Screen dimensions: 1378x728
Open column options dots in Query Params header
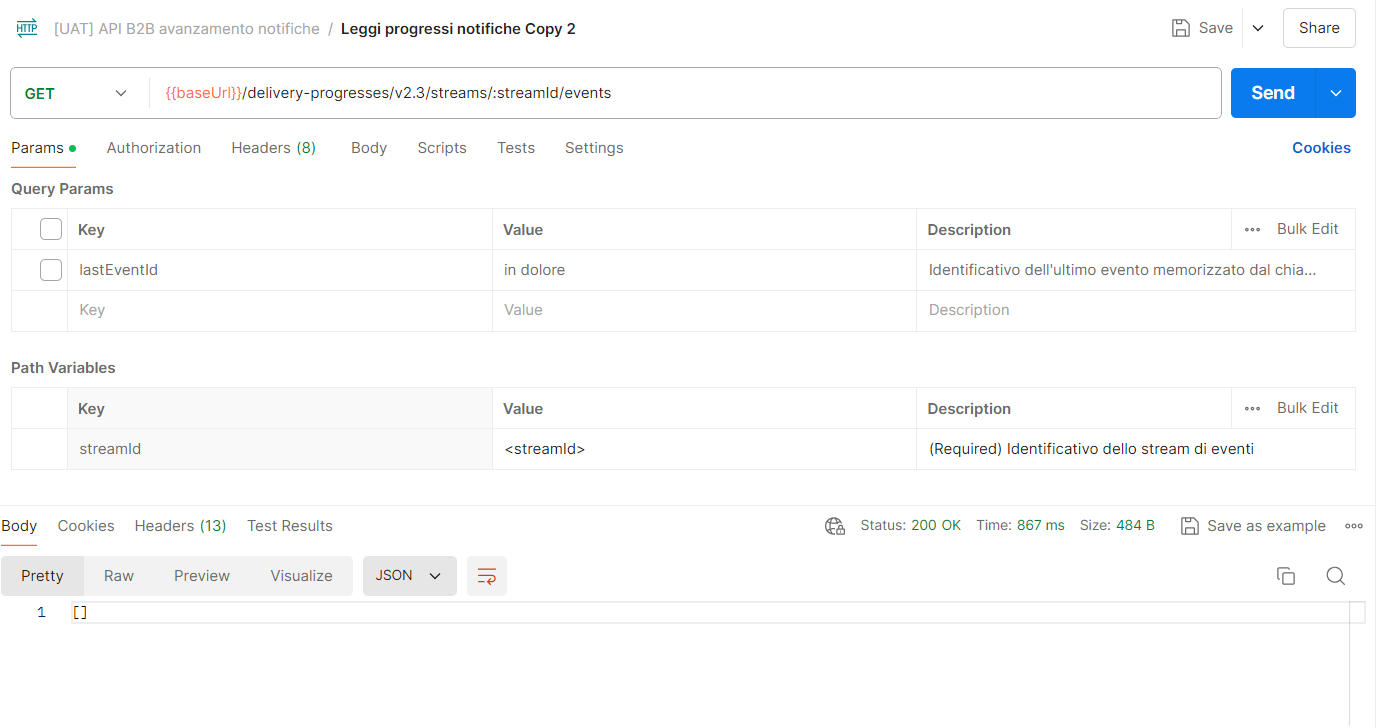(x=1252, y=229)
